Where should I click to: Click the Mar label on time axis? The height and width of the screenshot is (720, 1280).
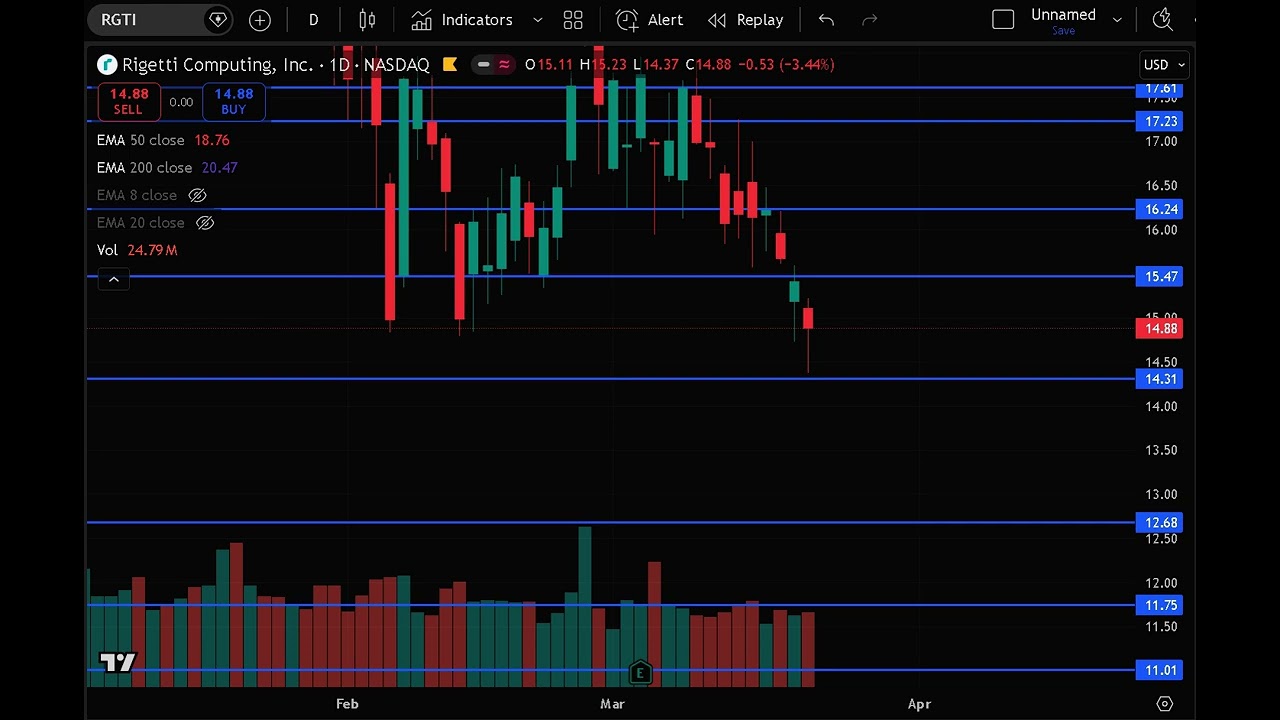coord(612,704)
